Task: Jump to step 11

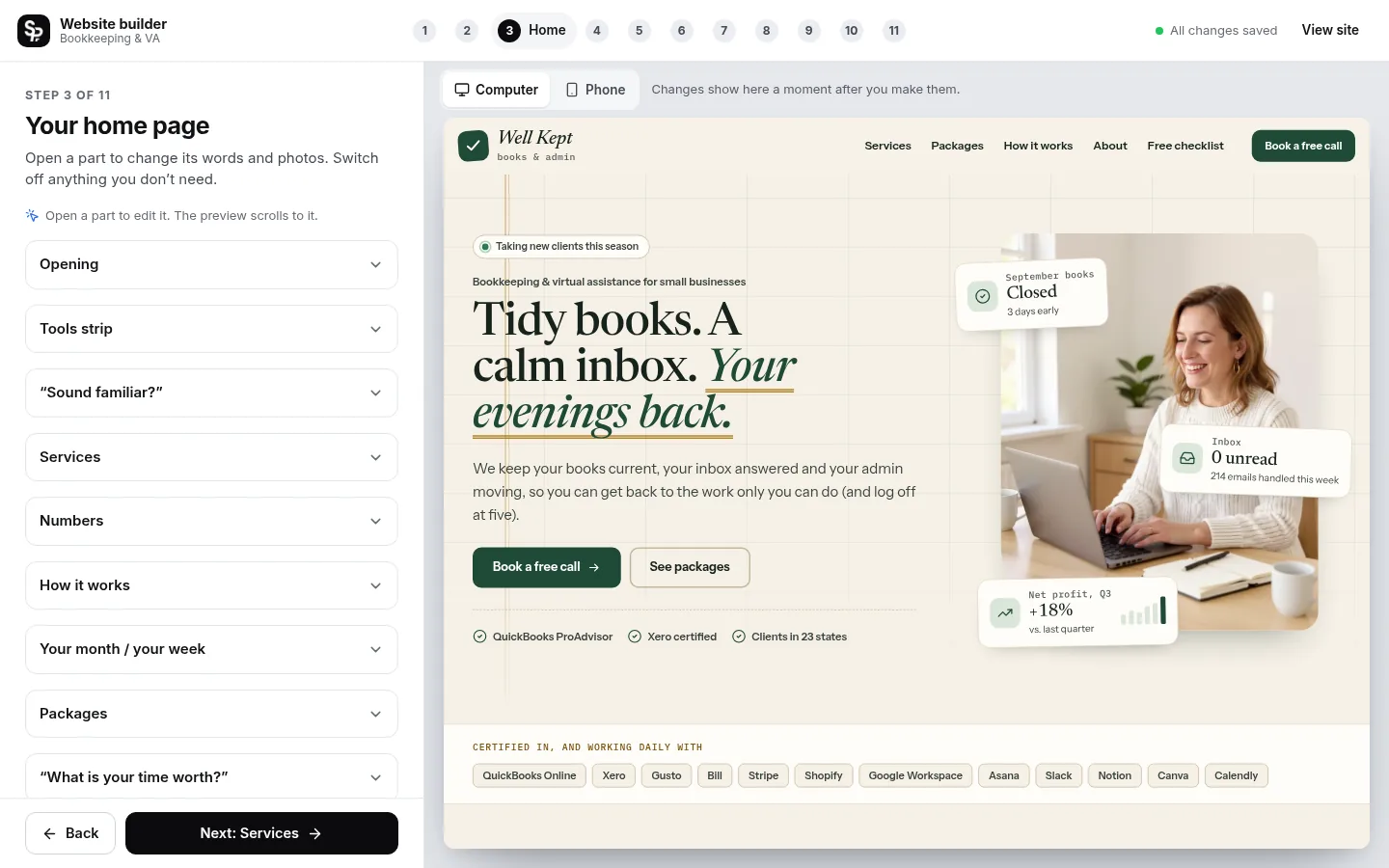Action: click(894, 31)
